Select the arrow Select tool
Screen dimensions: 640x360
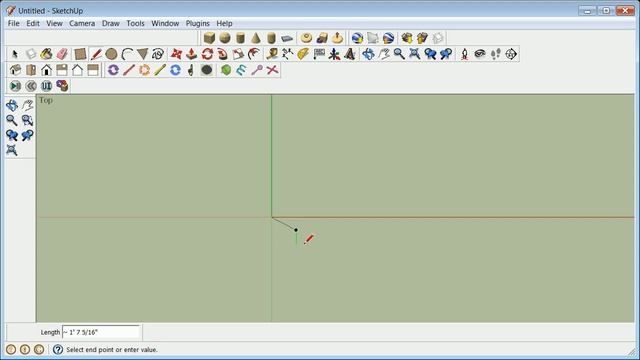(15, 54)
